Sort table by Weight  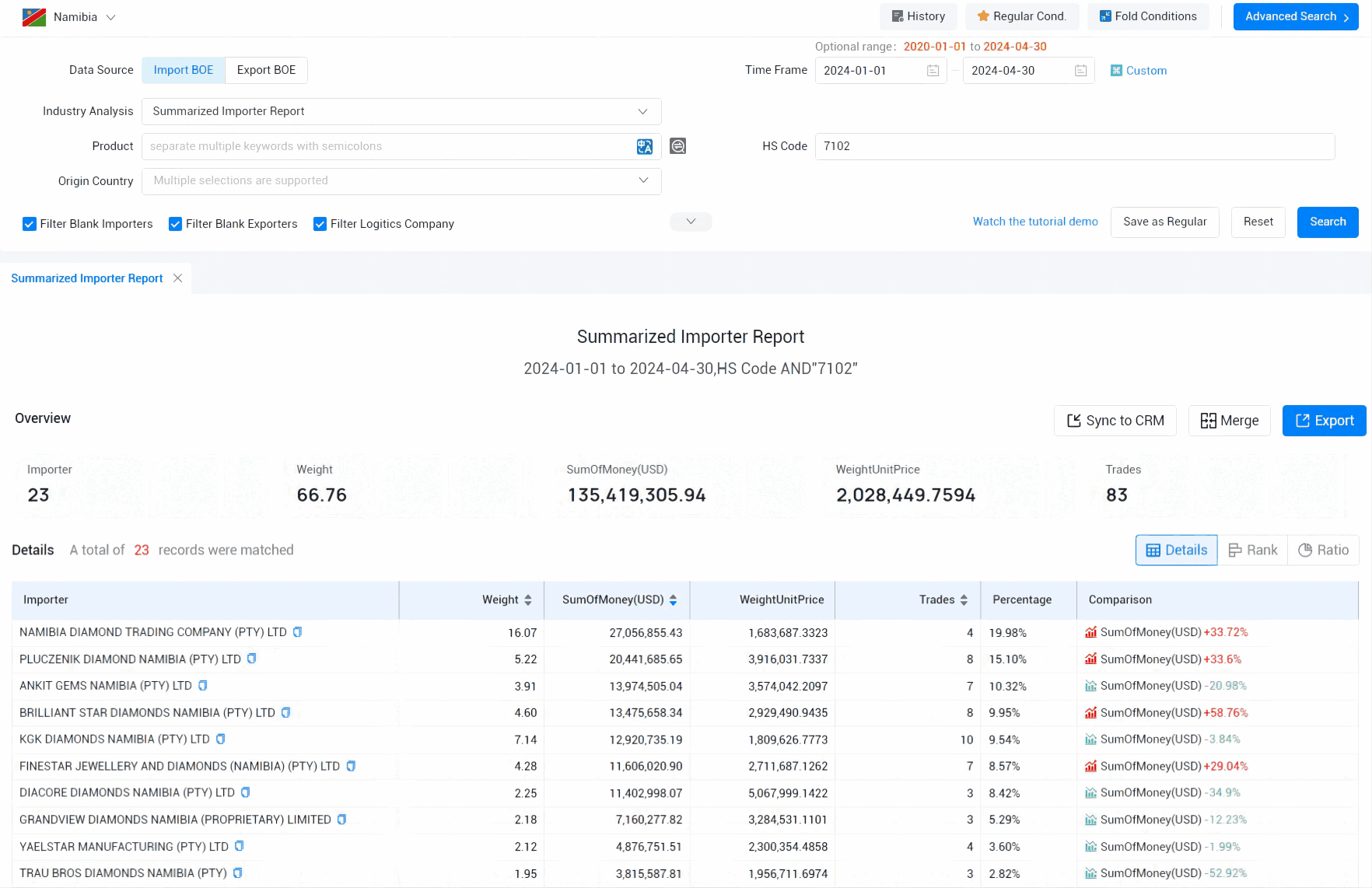(528, 600)
